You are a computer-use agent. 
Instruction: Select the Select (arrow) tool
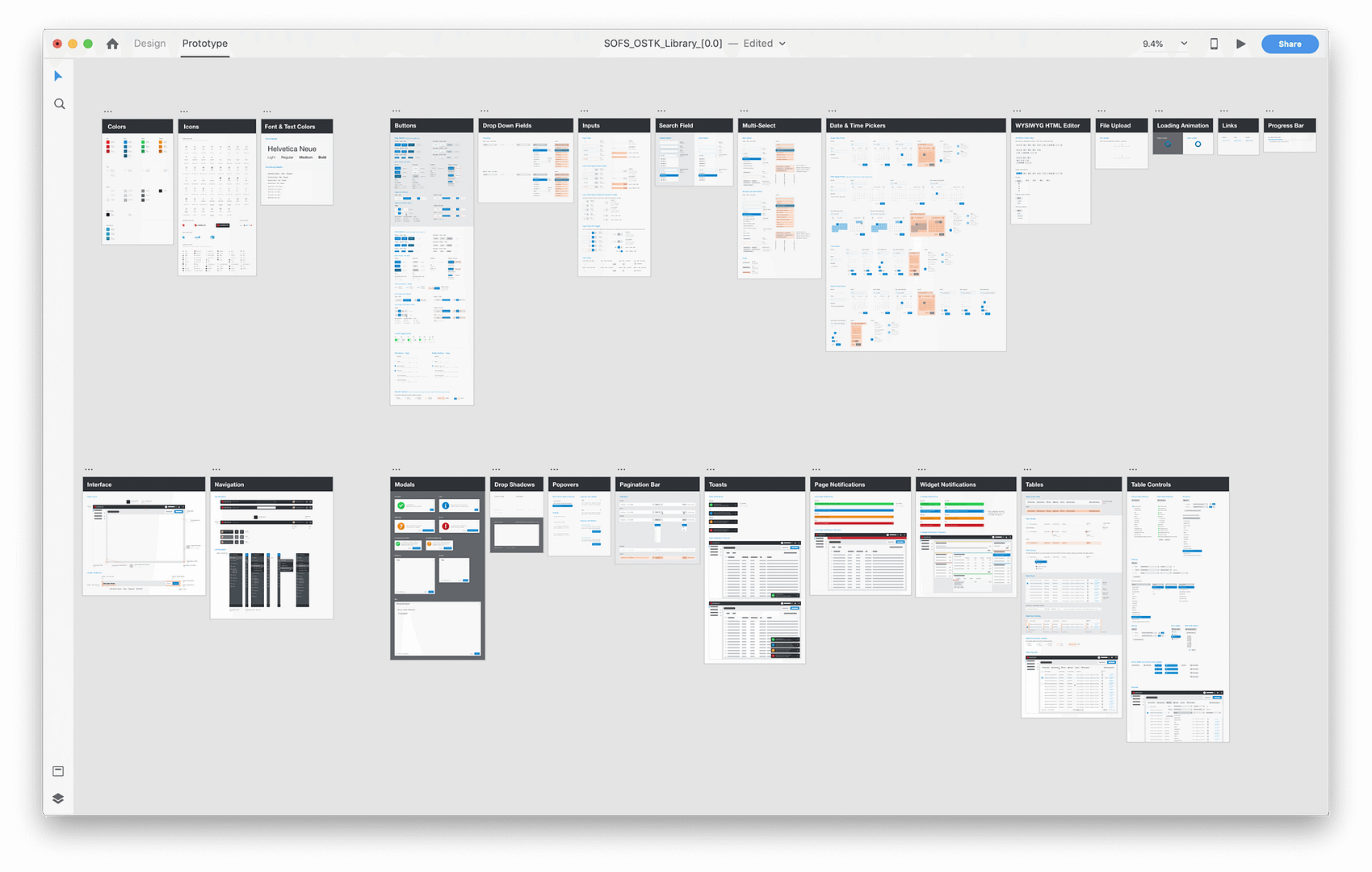58,76
